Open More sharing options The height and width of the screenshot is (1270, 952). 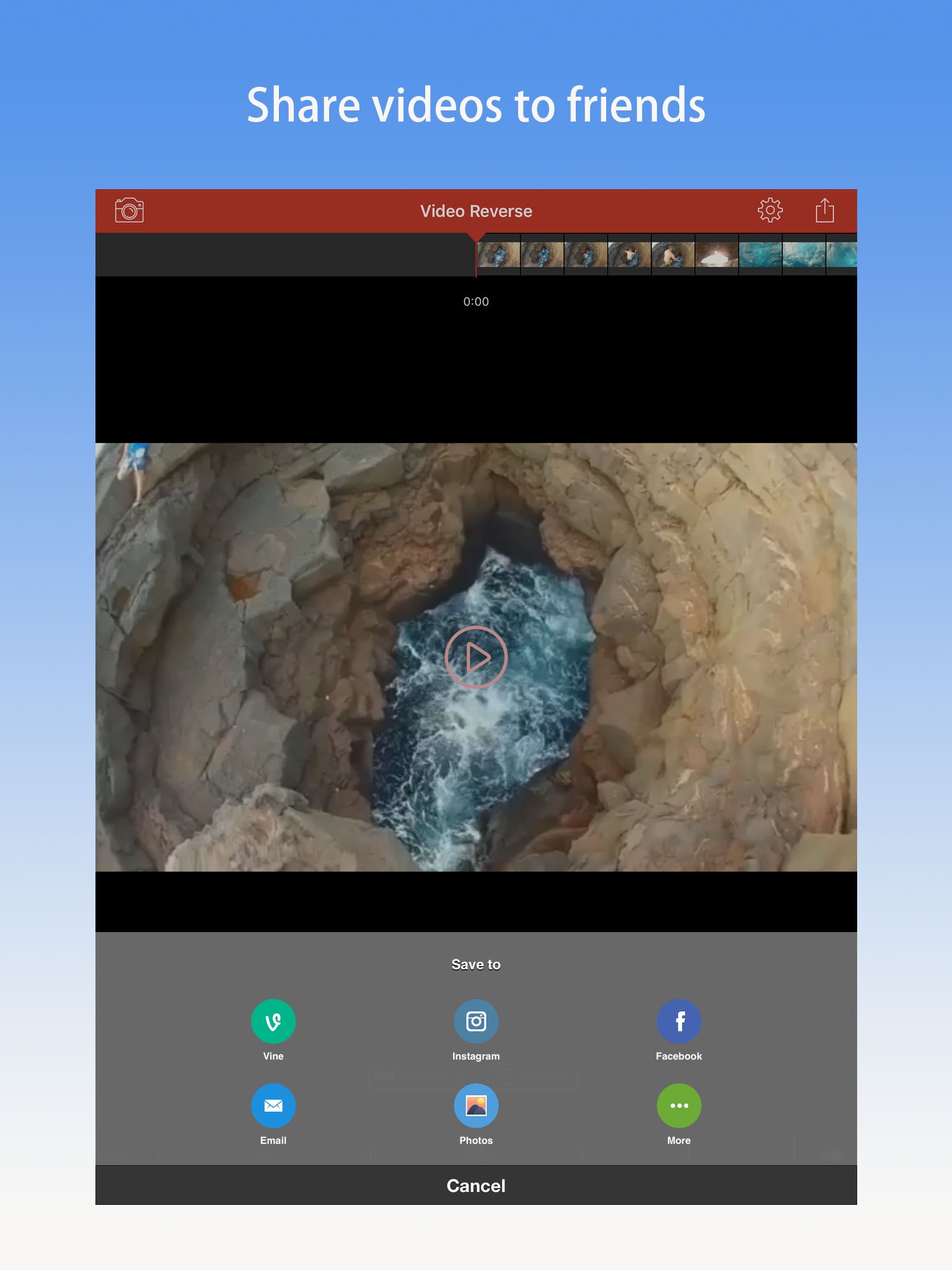tap(679, 1106)
